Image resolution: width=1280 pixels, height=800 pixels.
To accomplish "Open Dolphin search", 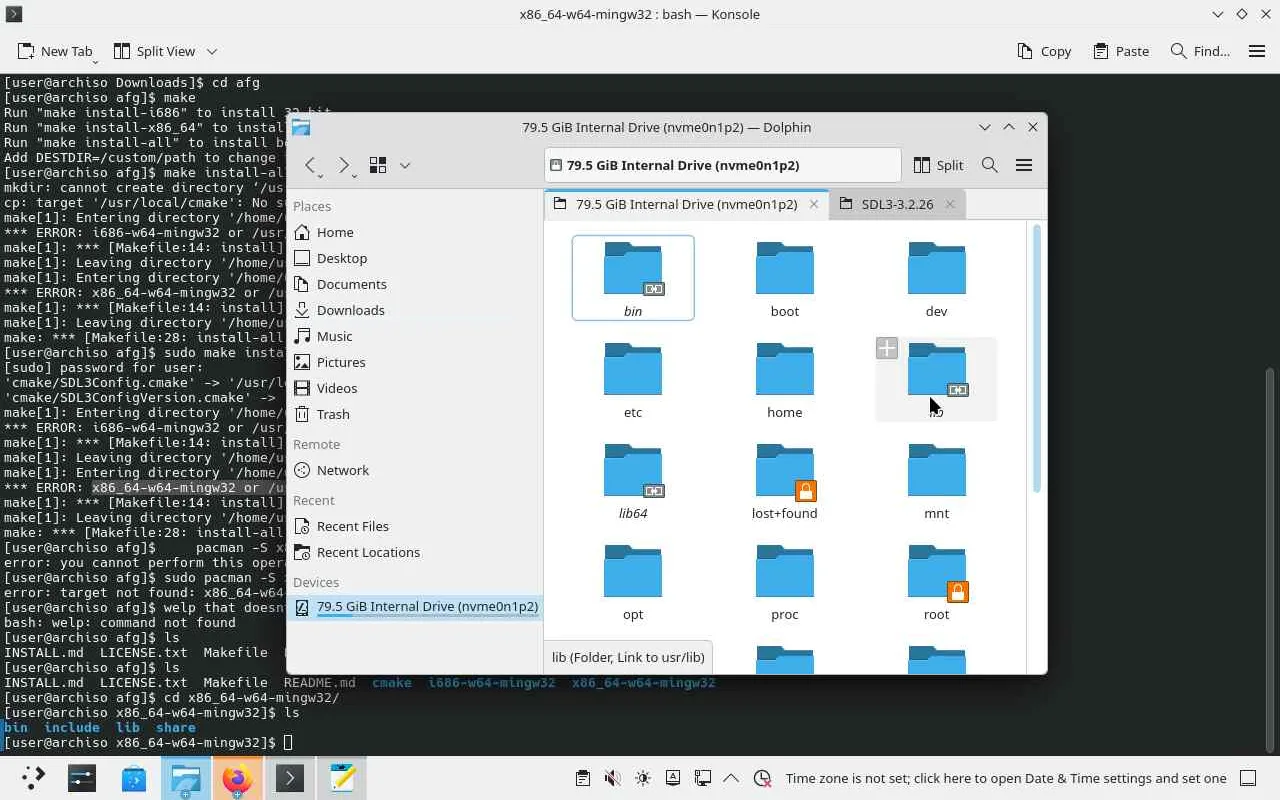I will tap(990, 165).
